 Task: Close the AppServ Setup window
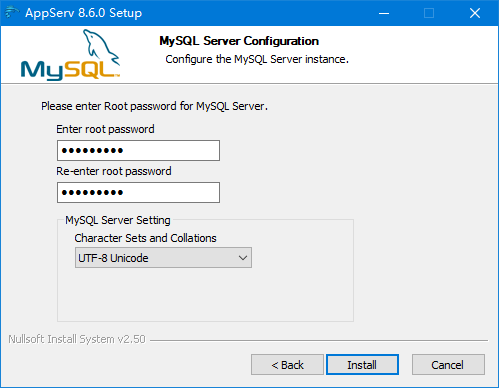475,13
